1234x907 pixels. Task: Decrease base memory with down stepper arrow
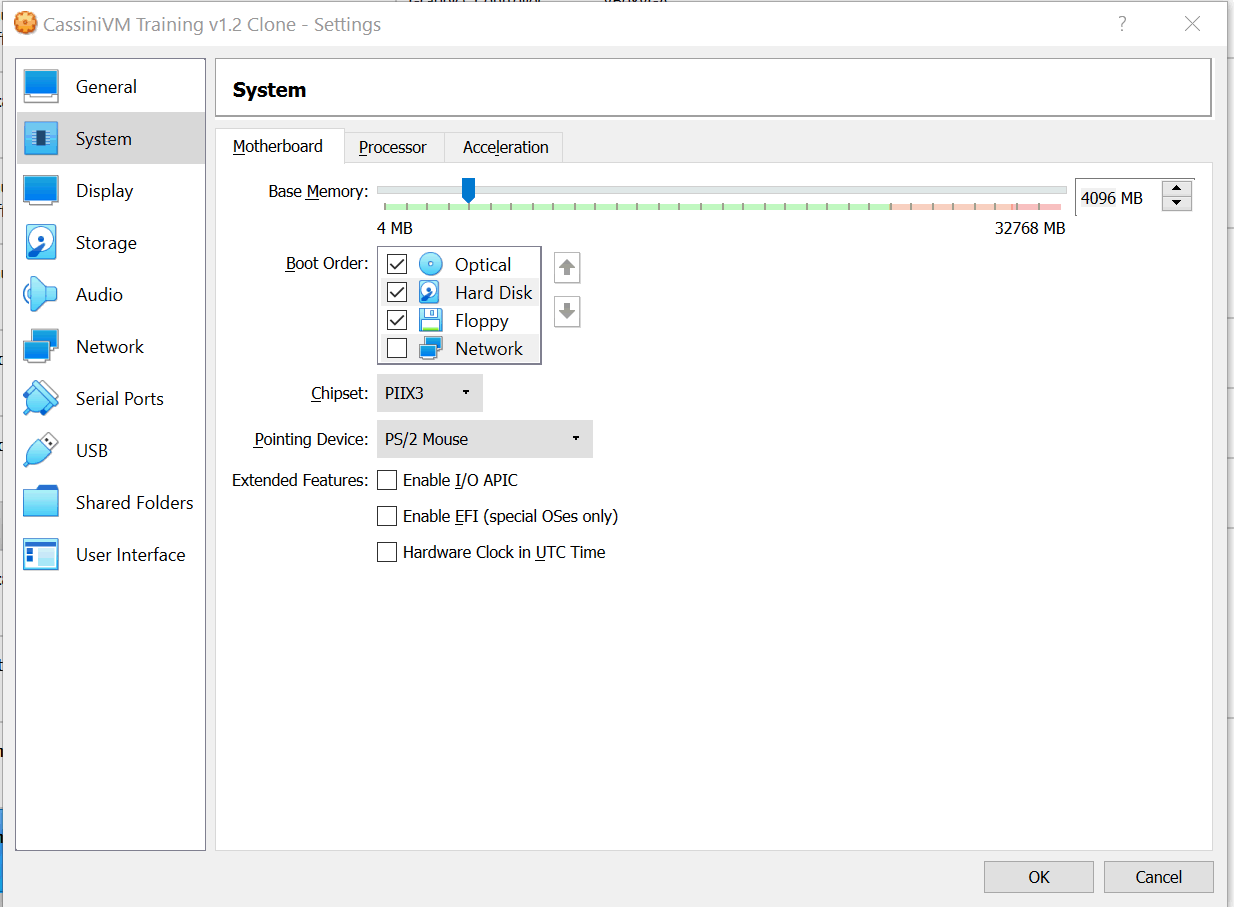(x=1177, y=204)
